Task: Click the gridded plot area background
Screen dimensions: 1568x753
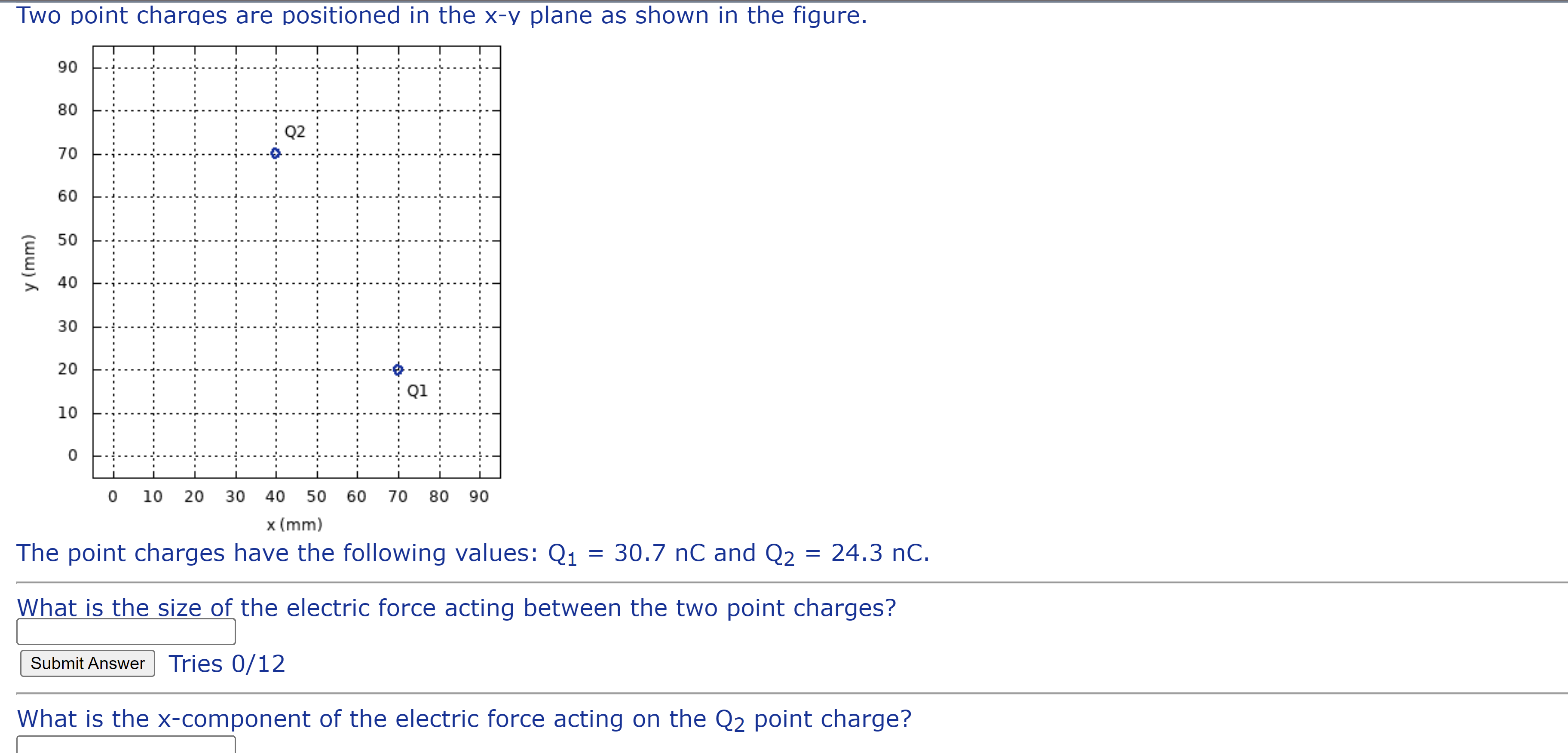Action: [183, 274]
